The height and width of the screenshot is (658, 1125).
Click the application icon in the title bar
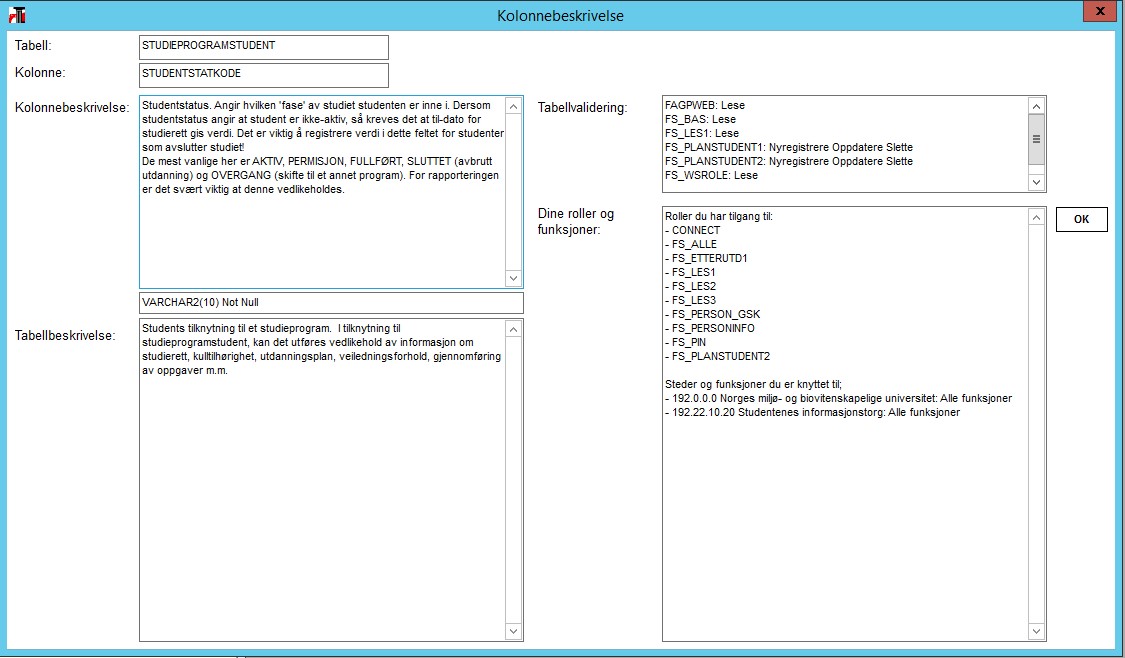click(17, 15)
